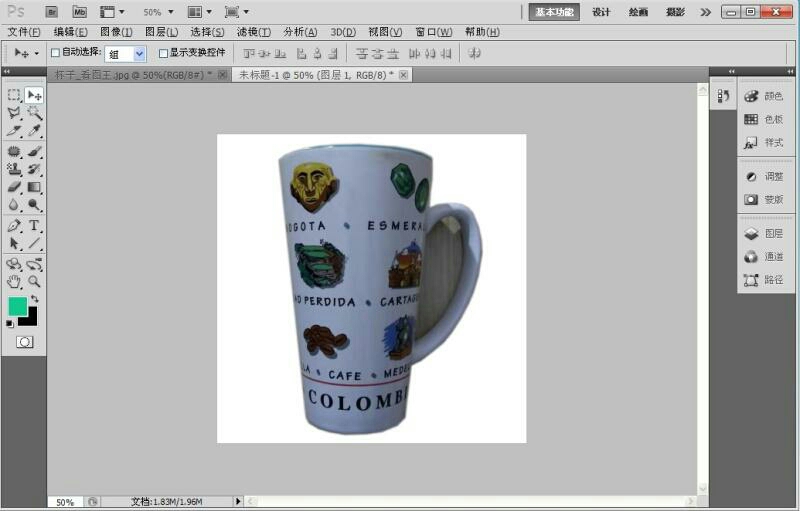Select the Blur tool
Screen dimensions: 800x511
14,205
